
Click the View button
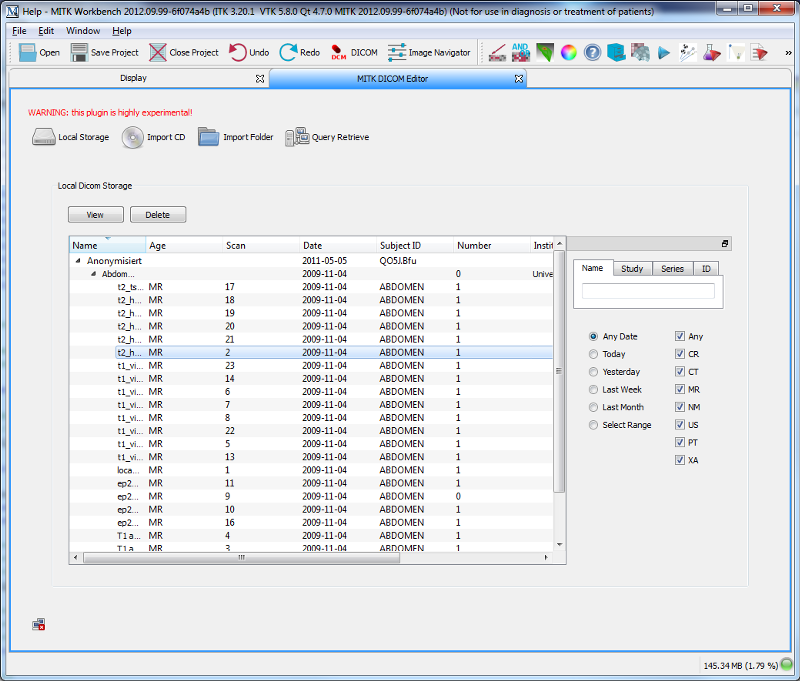[x=95, y=215]
